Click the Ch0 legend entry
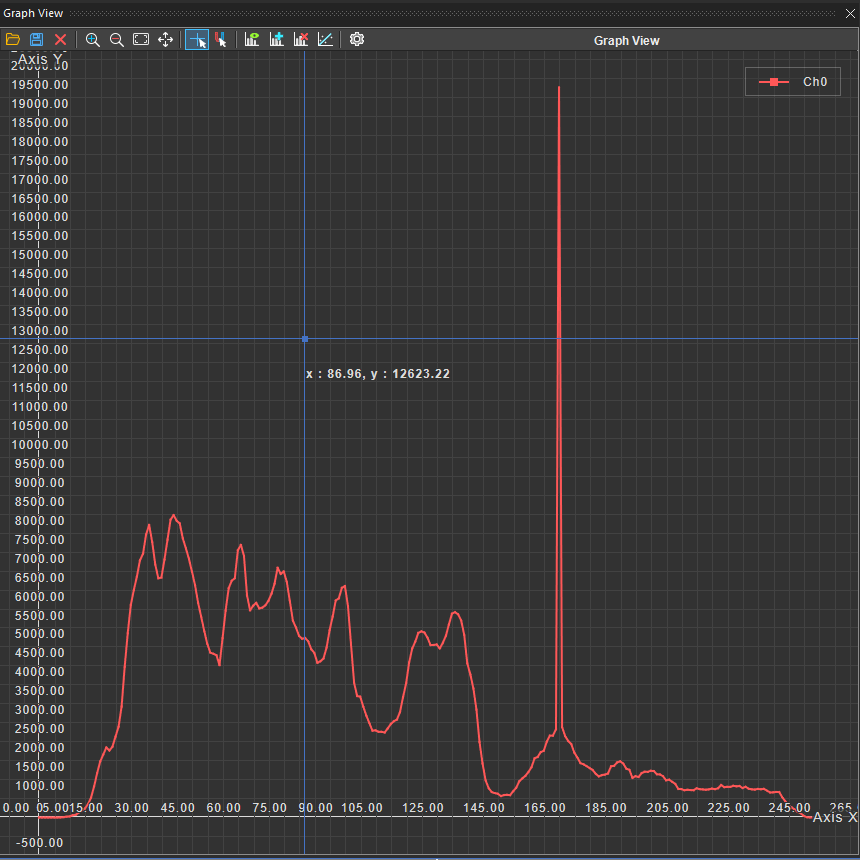This screenshot has height=860, width=860. point(793,82)
